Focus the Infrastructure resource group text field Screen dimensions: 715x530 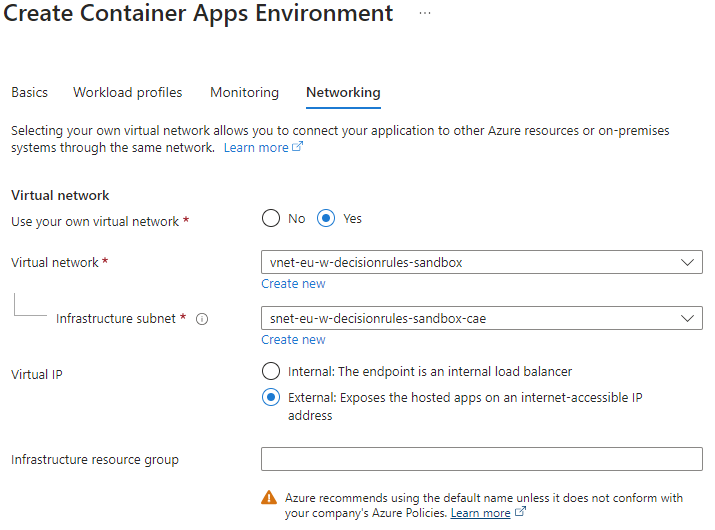(x=481, y=459)
